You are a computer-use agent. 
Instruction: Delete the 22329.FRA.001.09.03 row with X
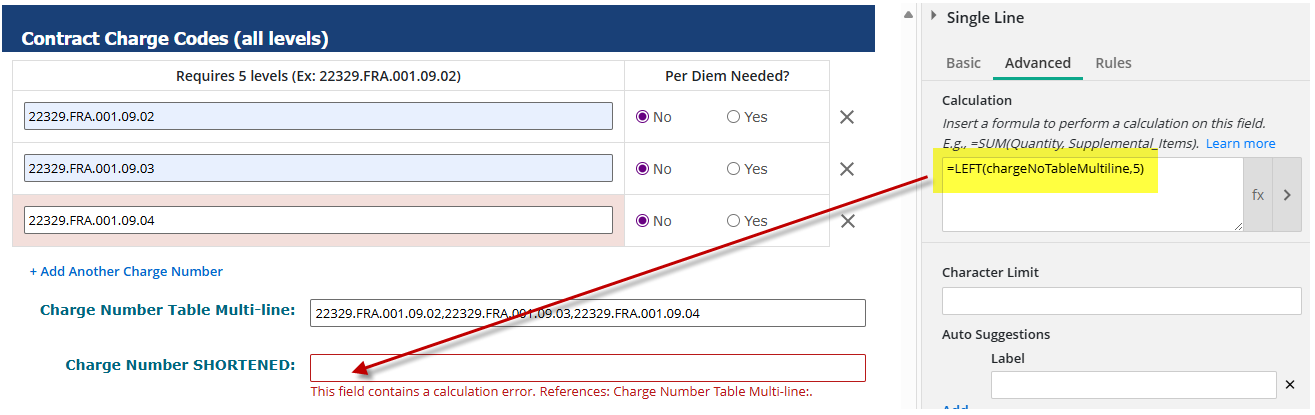pos(847,169)
